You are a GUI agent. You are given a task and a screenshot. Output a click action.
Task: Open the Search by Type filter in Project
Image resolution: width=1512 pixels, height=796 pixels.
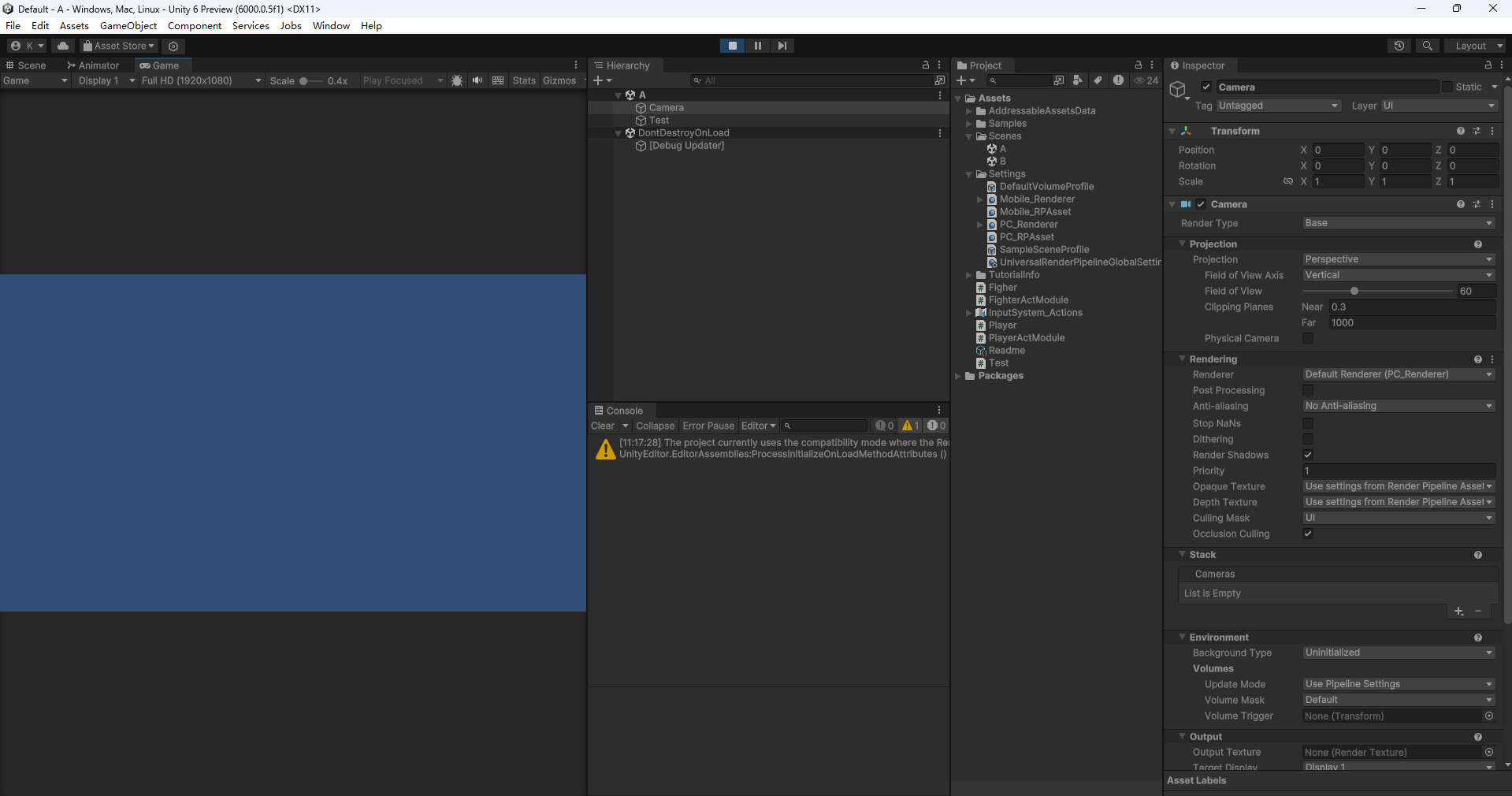click(x=1078, y=80)
